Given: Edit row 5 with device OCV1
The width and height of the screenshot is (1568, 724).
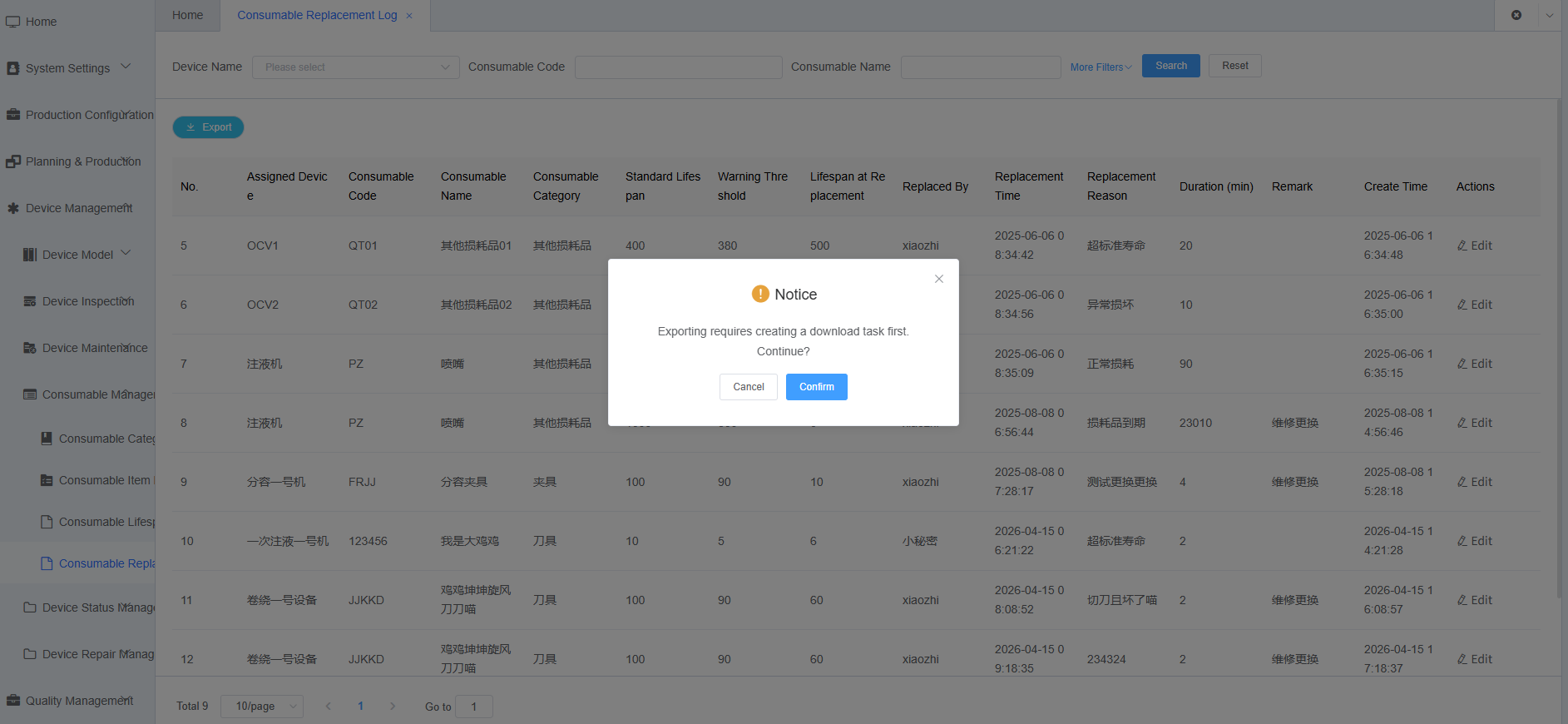Looking at the screenshot, I should [x=1474, y=245].
